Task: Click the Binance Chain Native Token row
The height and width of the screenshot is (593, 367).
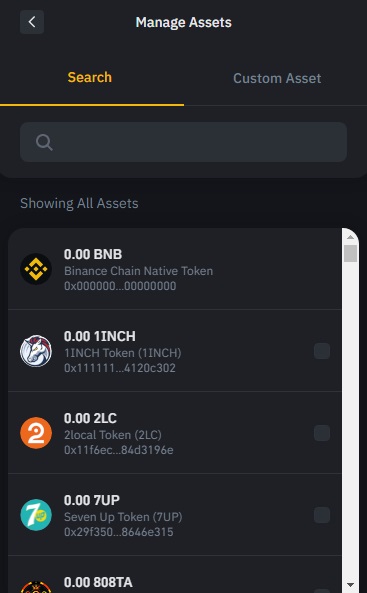Action: click(175, 269)
